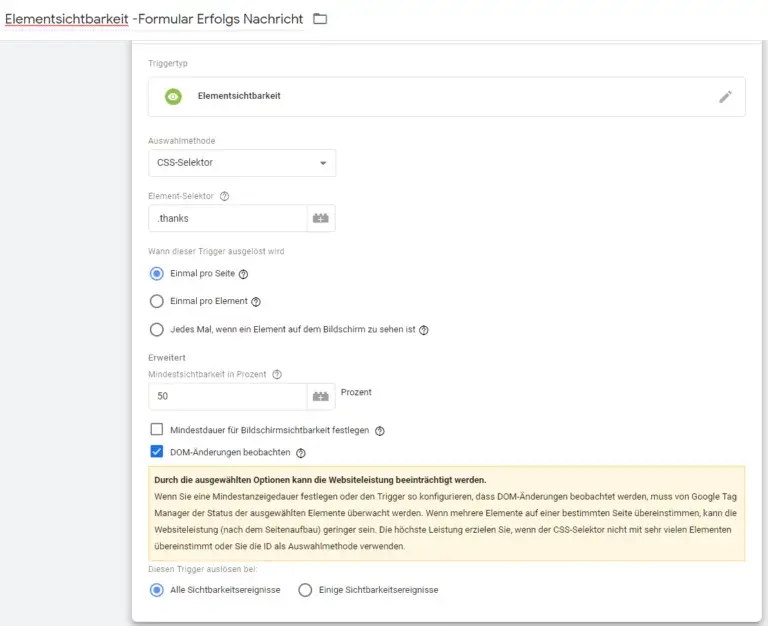768x626 pixels.
Task: Open the Auswahlmethode CSS-Selektor dropdown
Action: [241, 163]
